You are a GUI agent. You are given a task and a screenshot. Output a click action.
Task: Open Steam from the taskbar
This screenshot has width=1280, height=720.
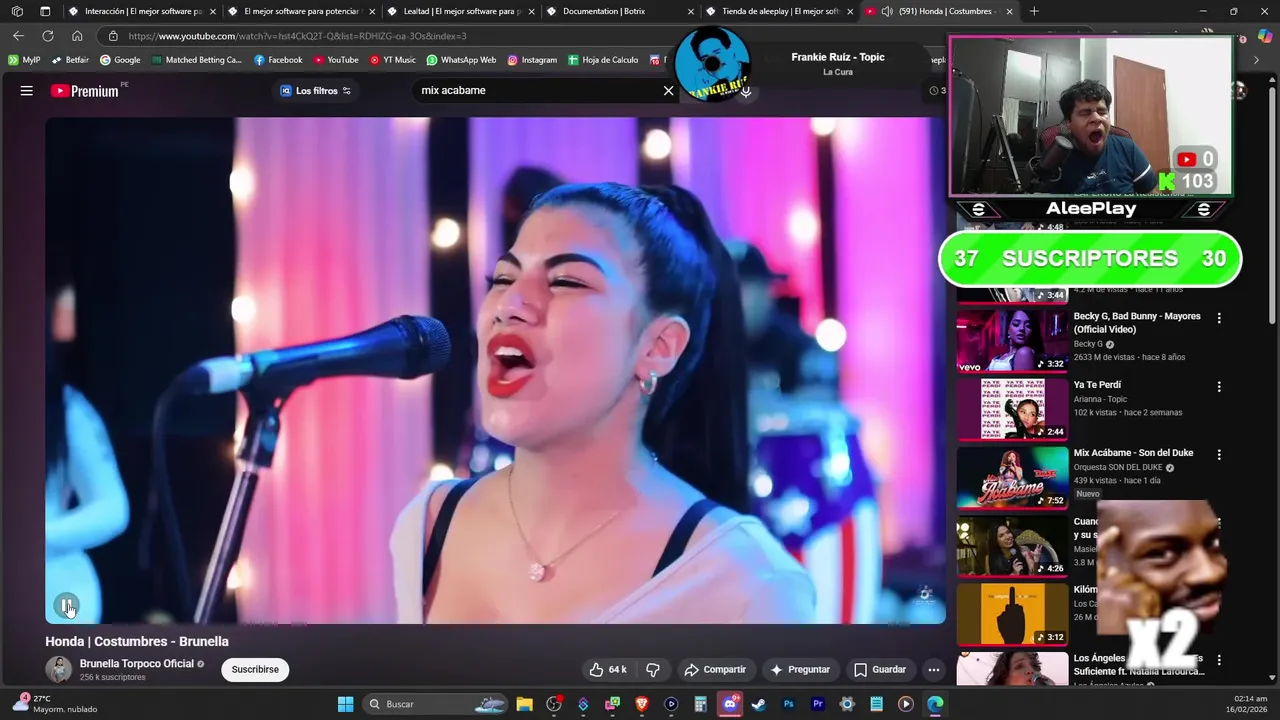[x=759, y=704]
